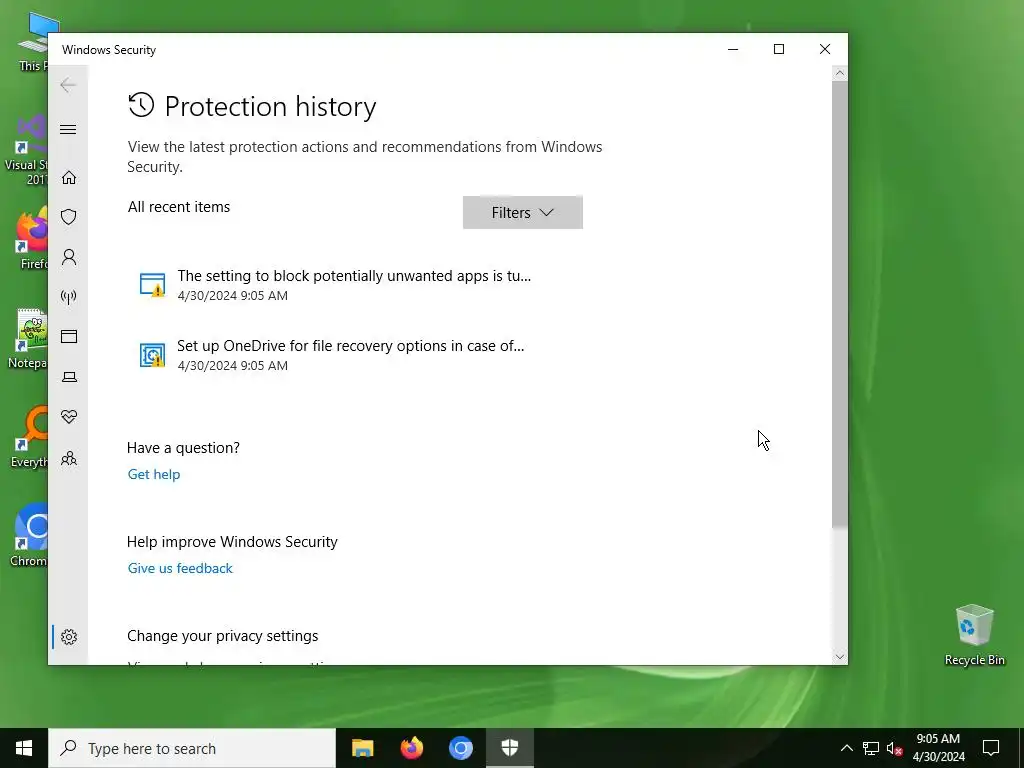
Task: Show hidden tray icons
Action: click(846, 748)
